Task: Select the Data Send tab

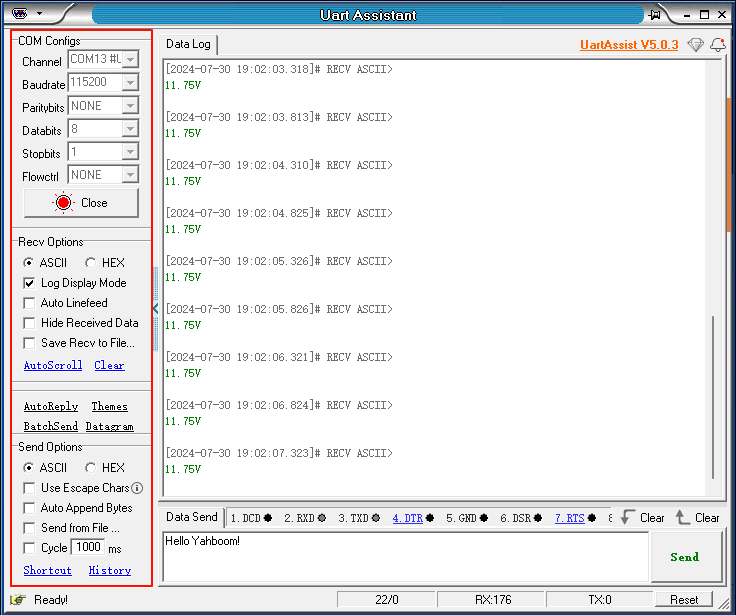Action: pos(191,517)
